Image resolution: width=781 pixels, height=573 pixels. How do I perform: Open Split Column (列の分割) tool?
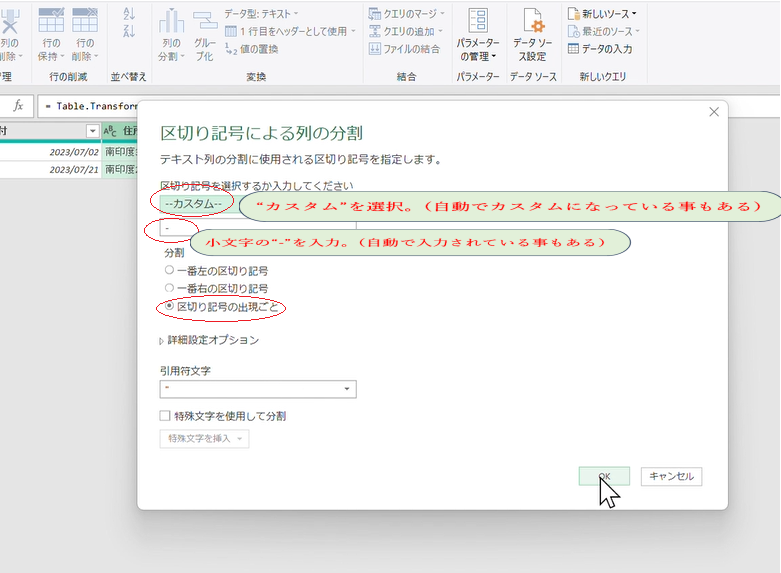[x=171, y=34]
